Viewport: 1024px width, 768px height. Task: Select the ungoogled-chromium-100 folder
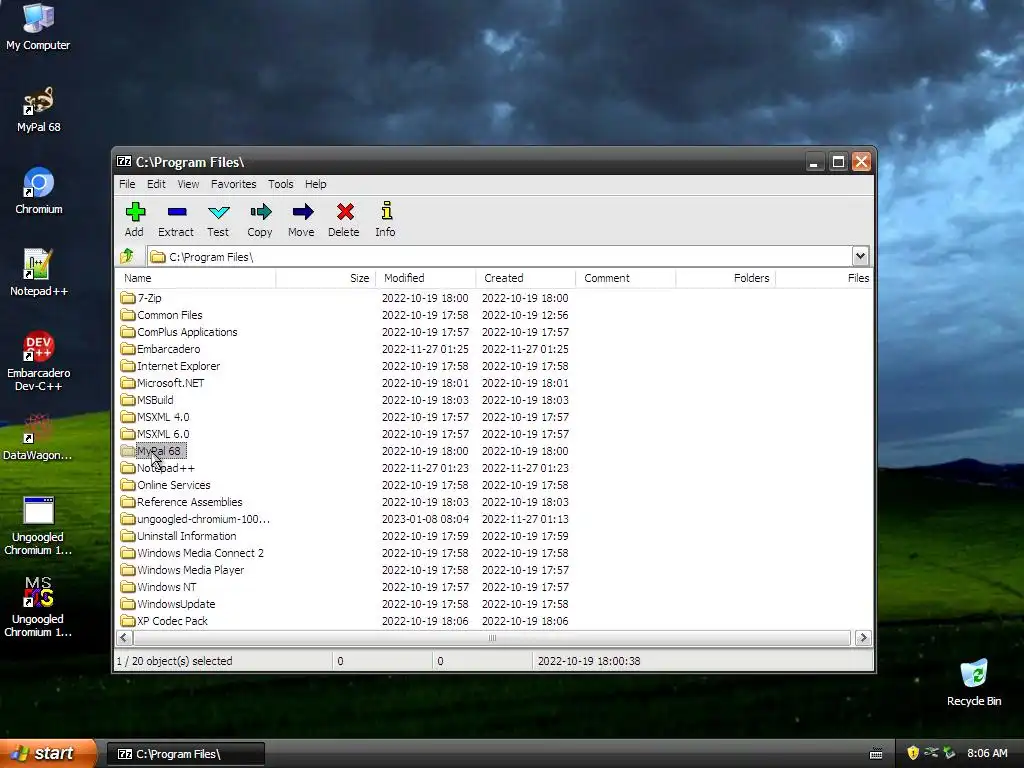coord(203,519)
